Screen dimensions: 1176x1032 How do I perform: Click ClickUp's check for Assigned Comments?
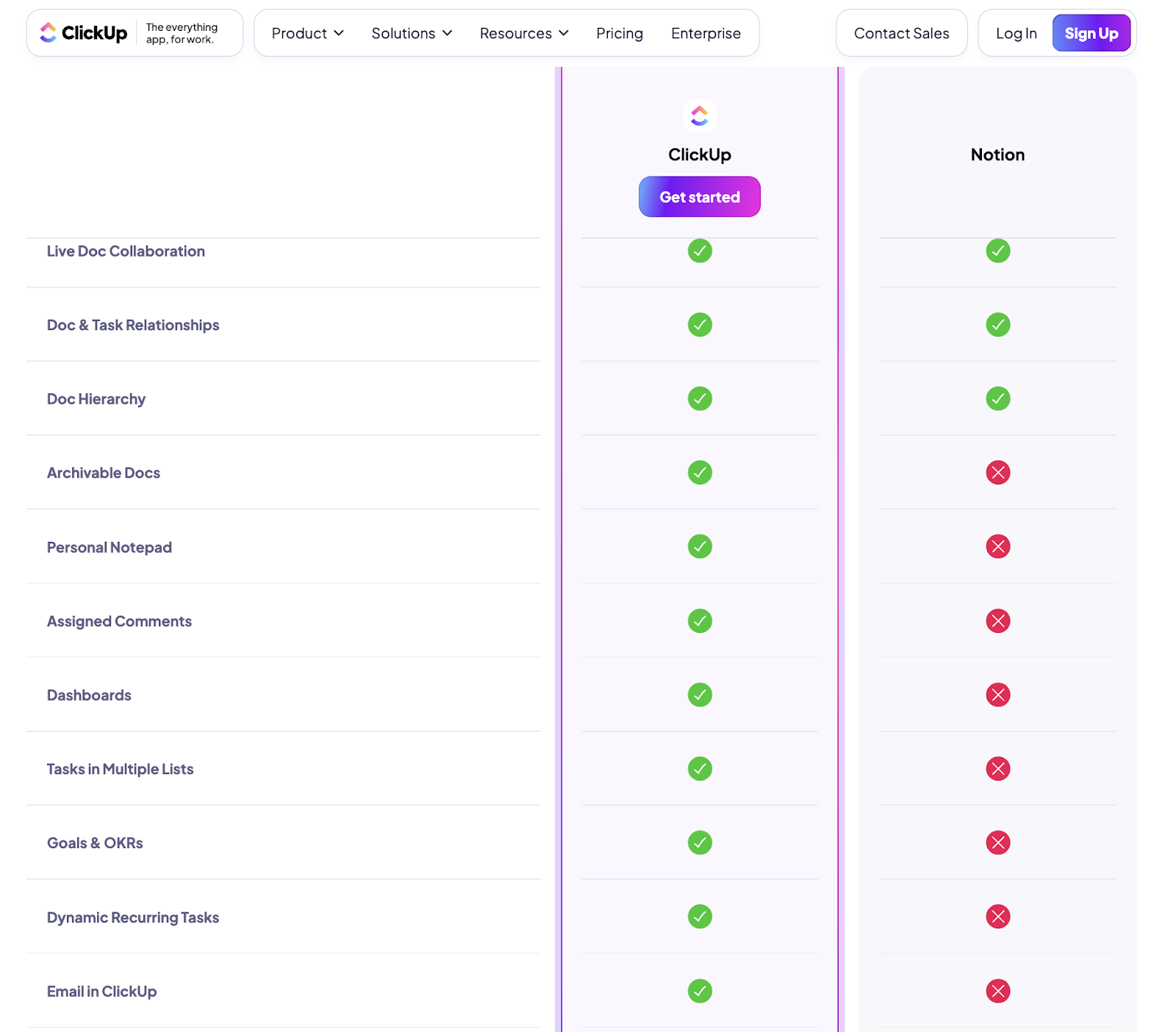click(700, 621)
